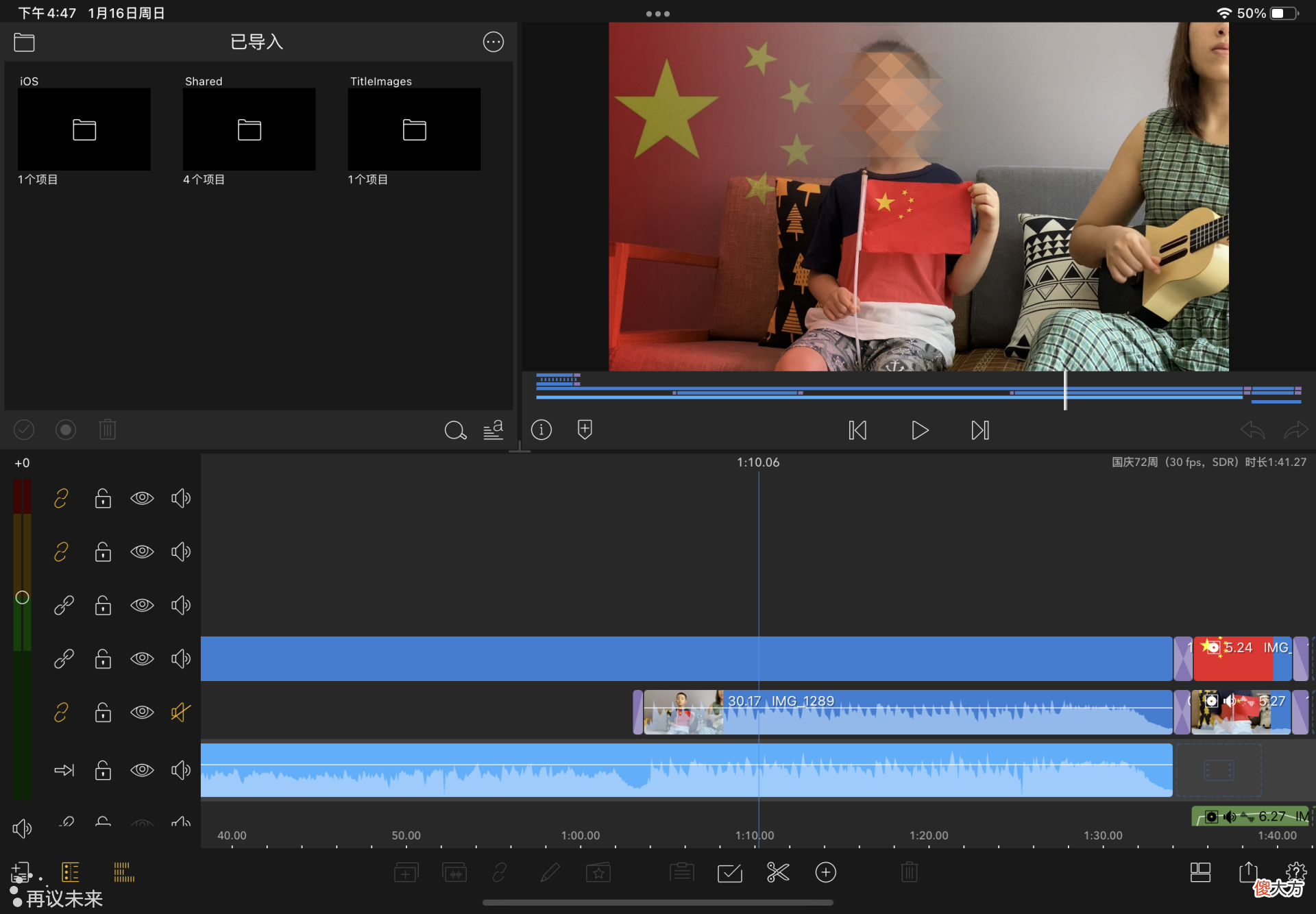
Task: Open the iOS folder thumbnail
Action: click(x=84, y=129)
